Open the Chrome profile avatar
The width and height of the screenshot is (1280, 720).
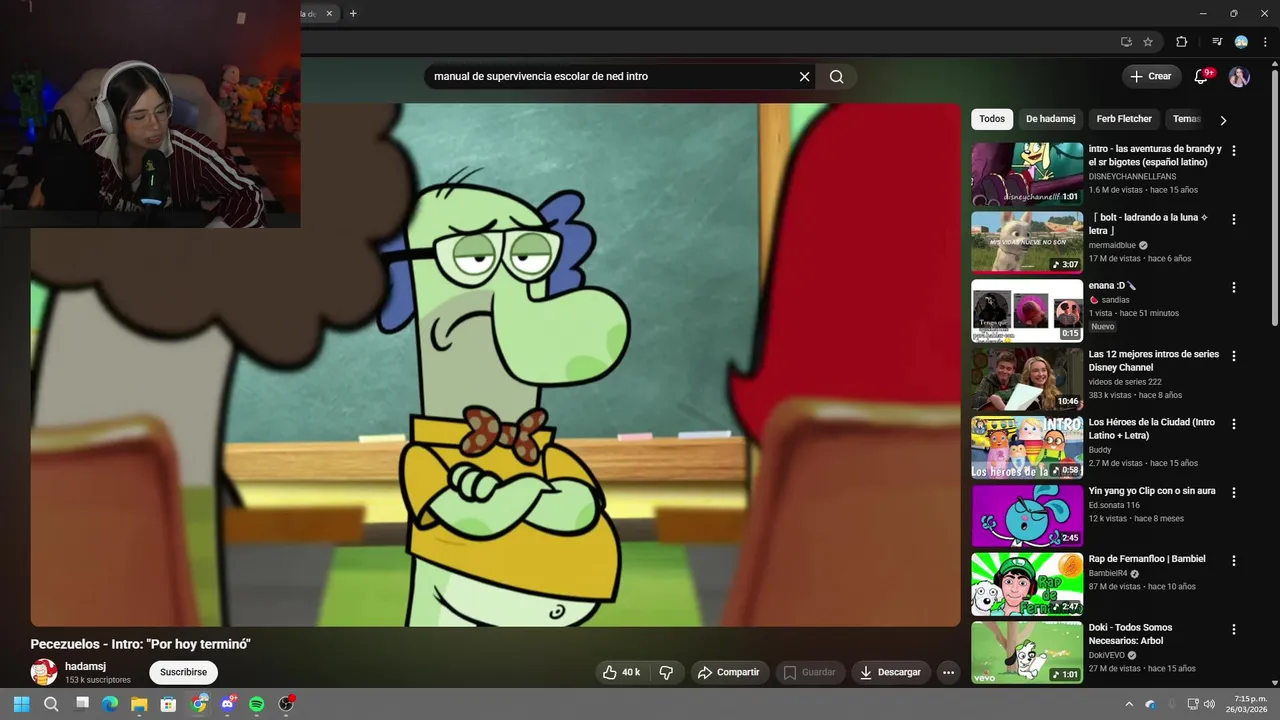coord(1241,42)
